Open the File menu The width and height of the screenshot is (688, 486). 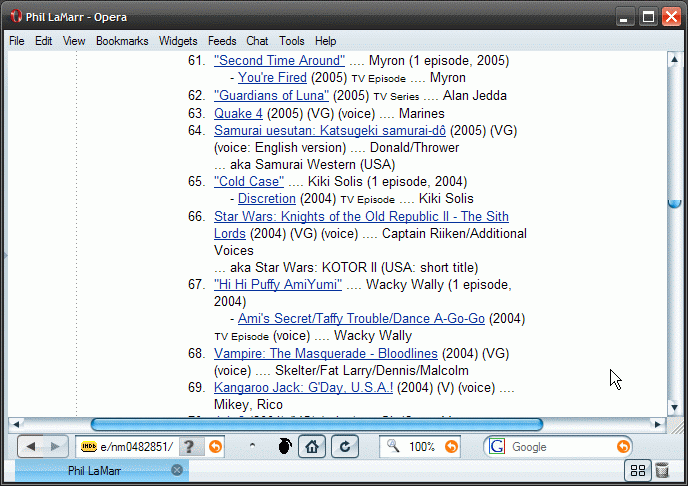(17, 41)
